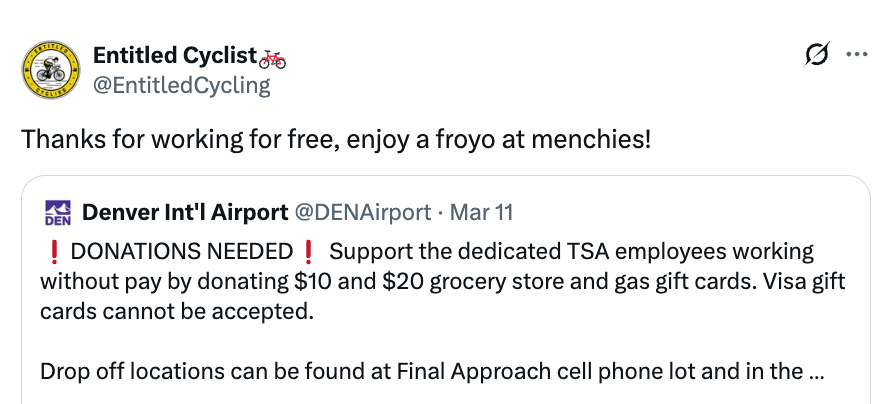Image resolution: width=892 pixels, height=404 pixels.
Task: Open the three-dot More options menu
Action: pyautogui.click(x=856, y=56)
